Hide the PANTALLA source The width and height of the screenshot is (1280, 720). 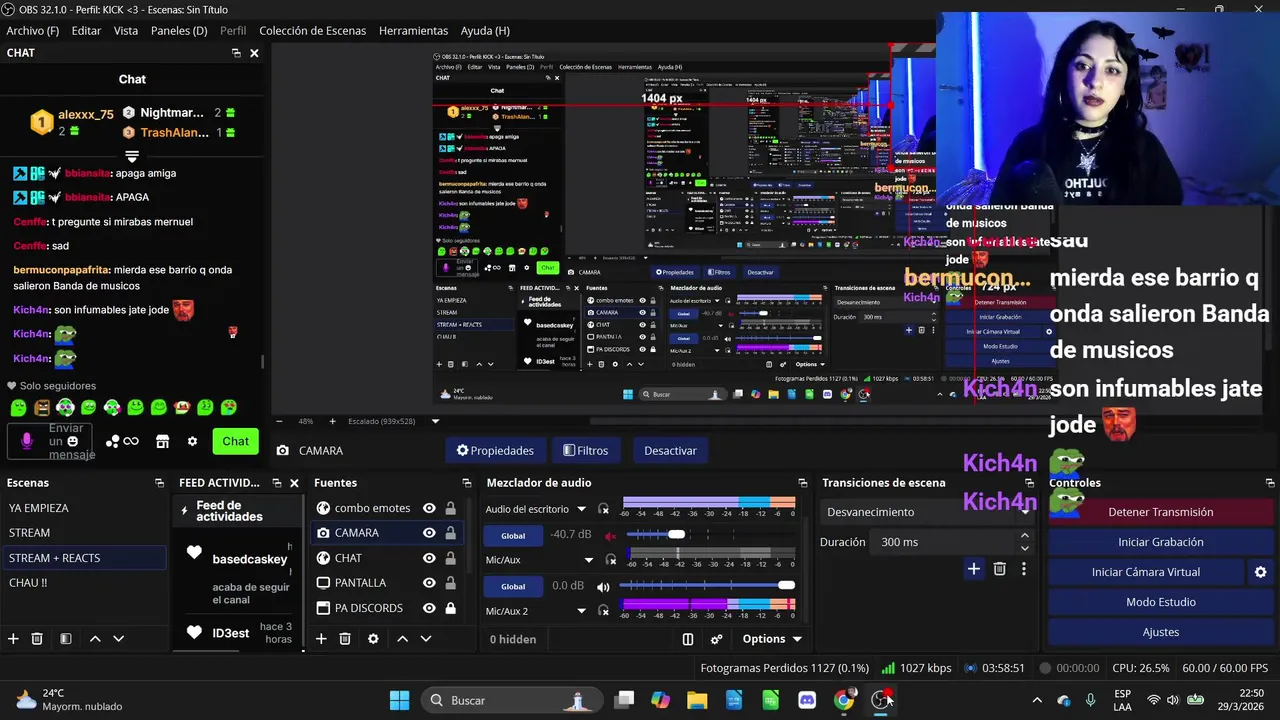point(429,583)
